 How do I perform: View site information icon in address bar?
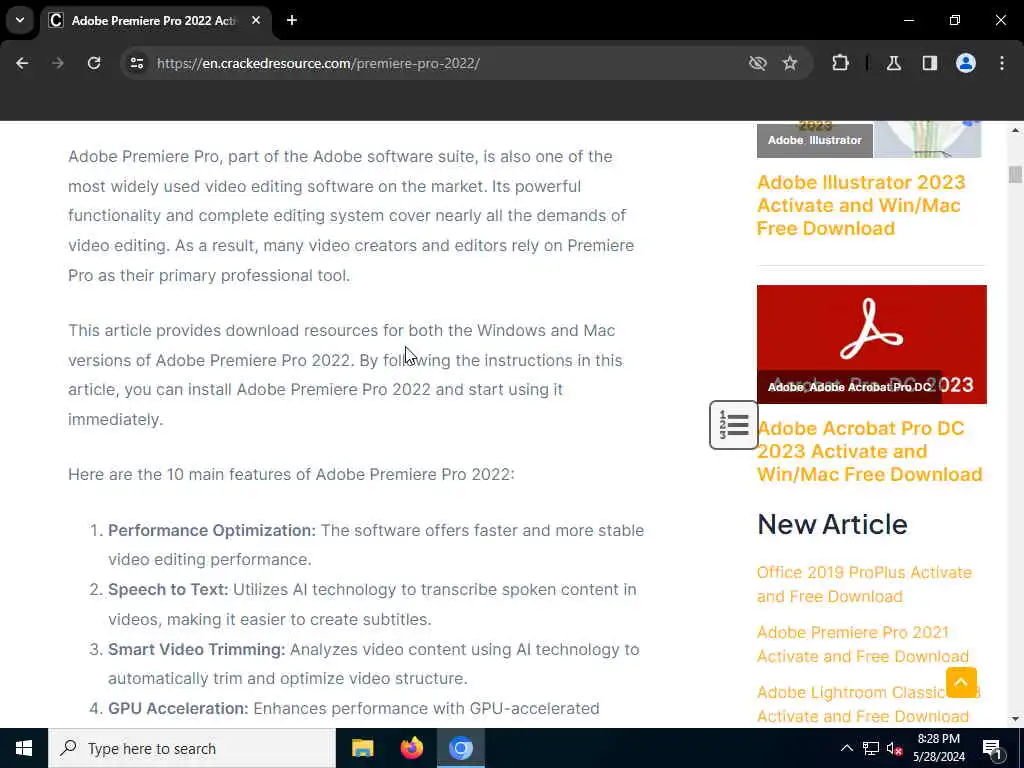tap(136, 63)
